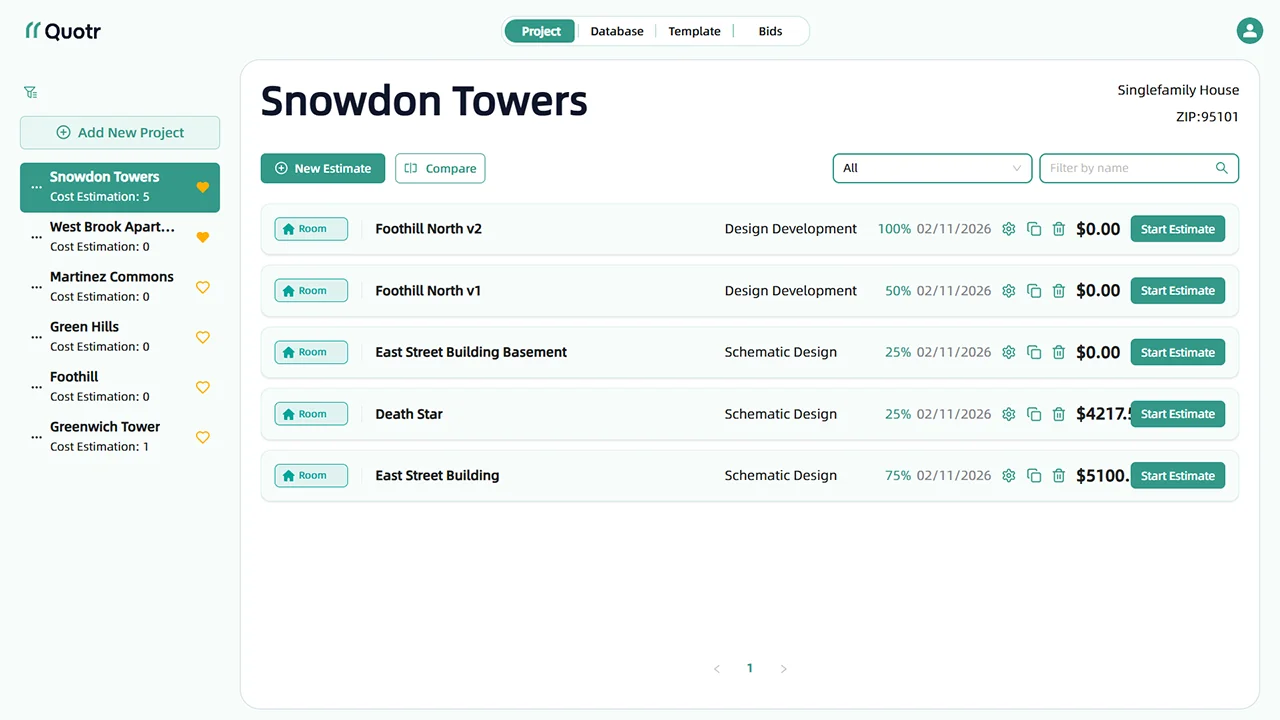1280x720 pixels.
Task: Open the Template tab
Action: pos(693,31)
